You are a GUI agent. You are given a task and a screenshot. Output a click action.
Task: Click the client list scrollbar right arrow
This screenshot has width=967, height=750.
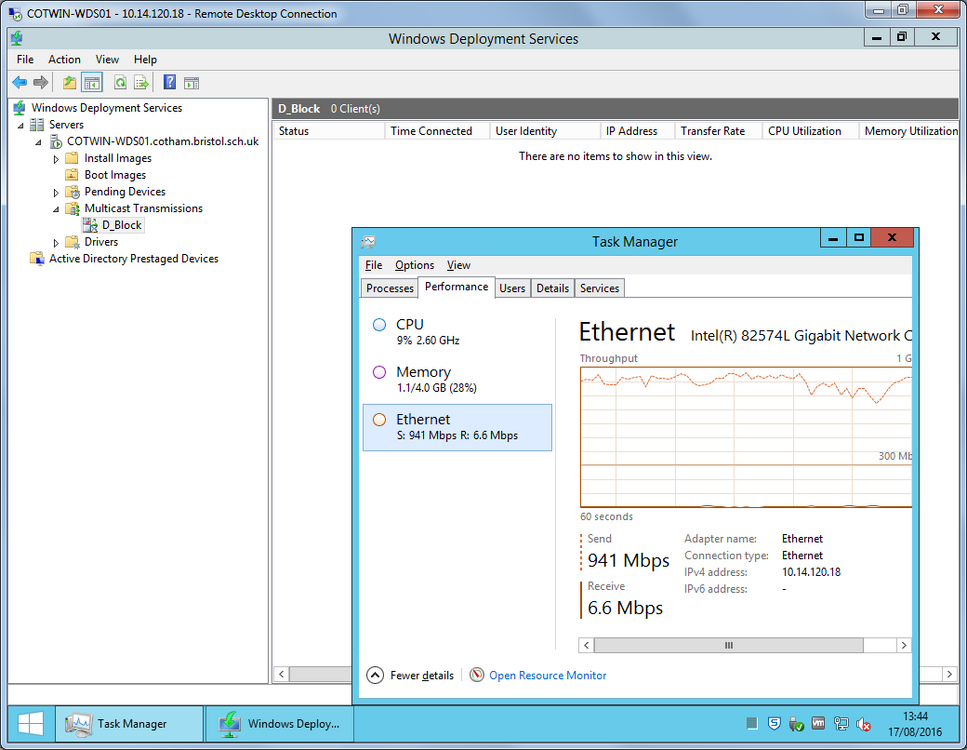coord(950,674)
